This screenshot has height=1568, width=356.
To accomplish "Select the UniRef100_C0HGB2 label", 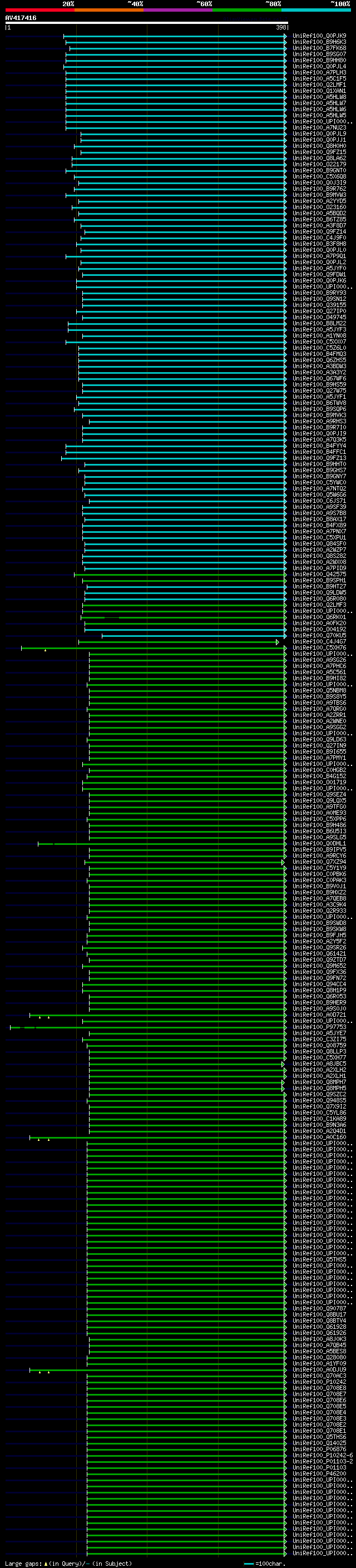I will point(319,770).
